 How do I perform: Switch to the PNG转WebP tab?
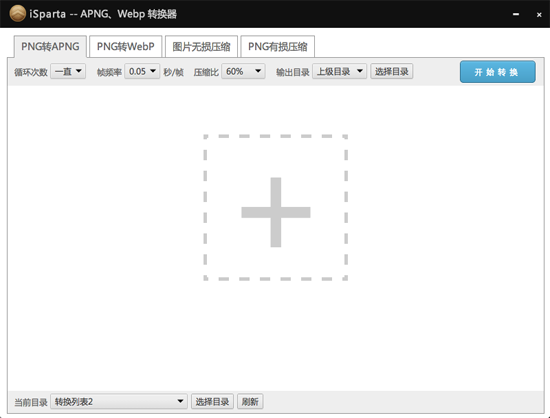click(x=126, y=46)
